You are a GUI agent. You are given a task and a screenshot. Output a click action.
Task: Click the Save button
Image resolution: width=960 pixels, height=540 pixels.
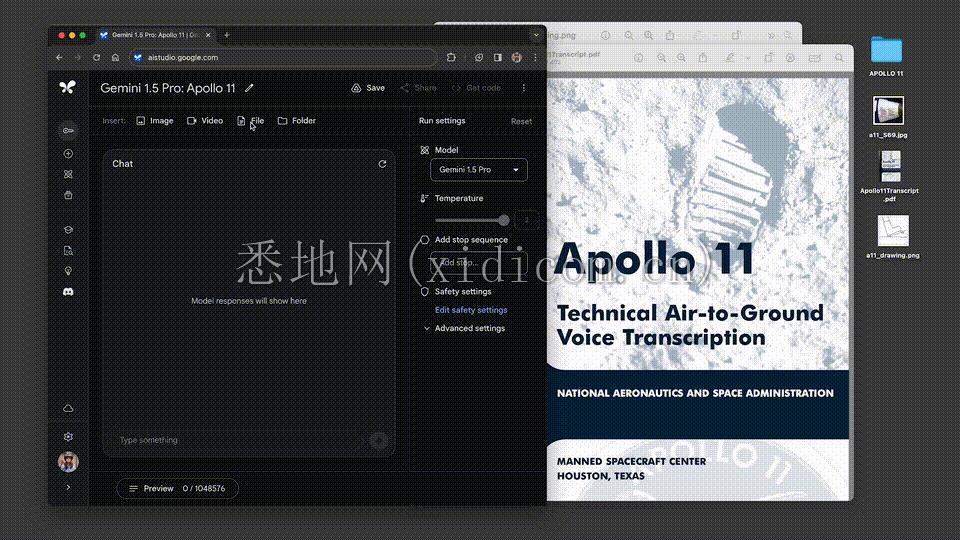pos(368,88)
